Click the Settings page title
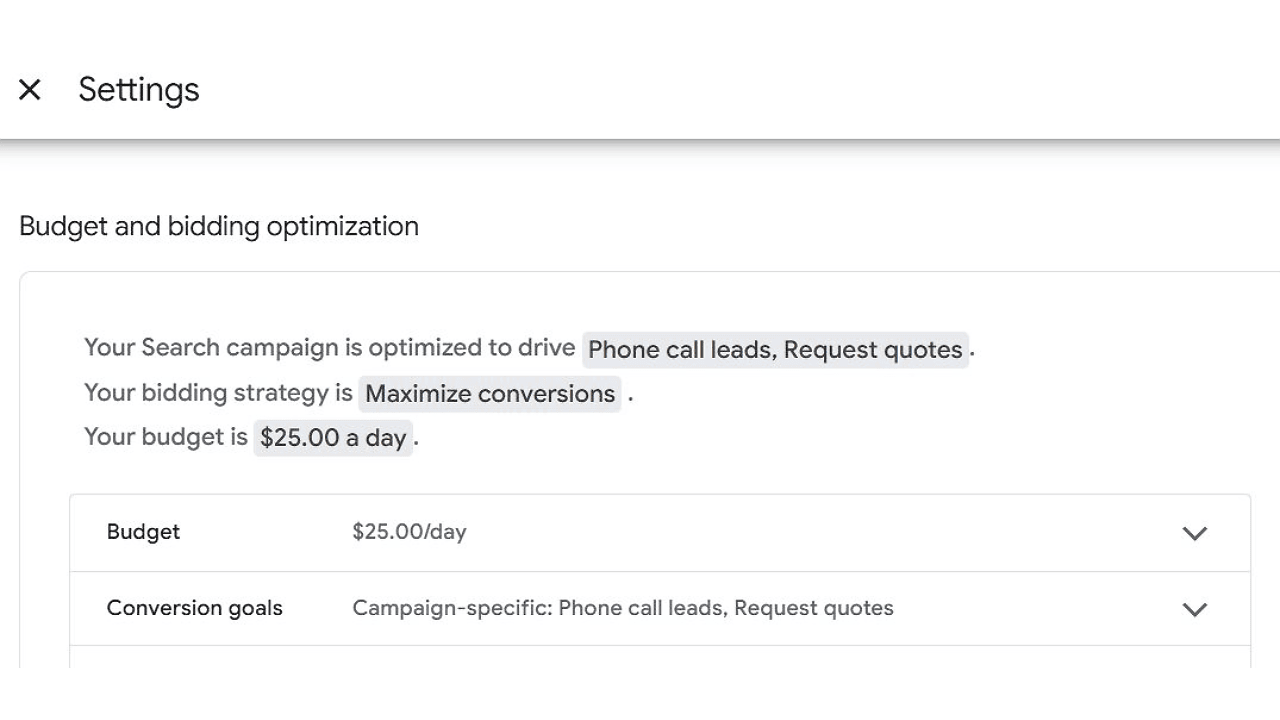Screen dimensions: 1280x720 click(139, 90)
